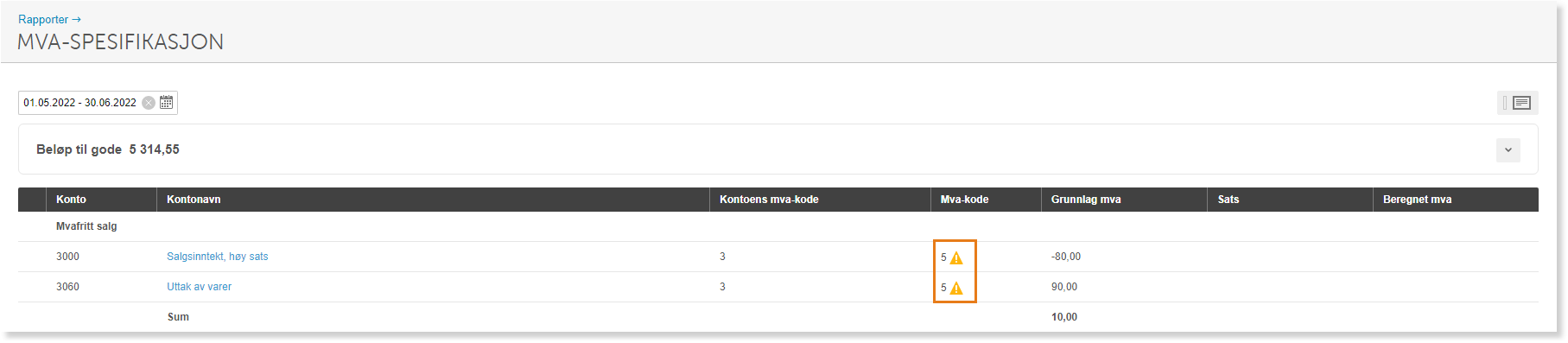Toggle the report view layout icon

pyautogui.click(x=1517, y=103)
